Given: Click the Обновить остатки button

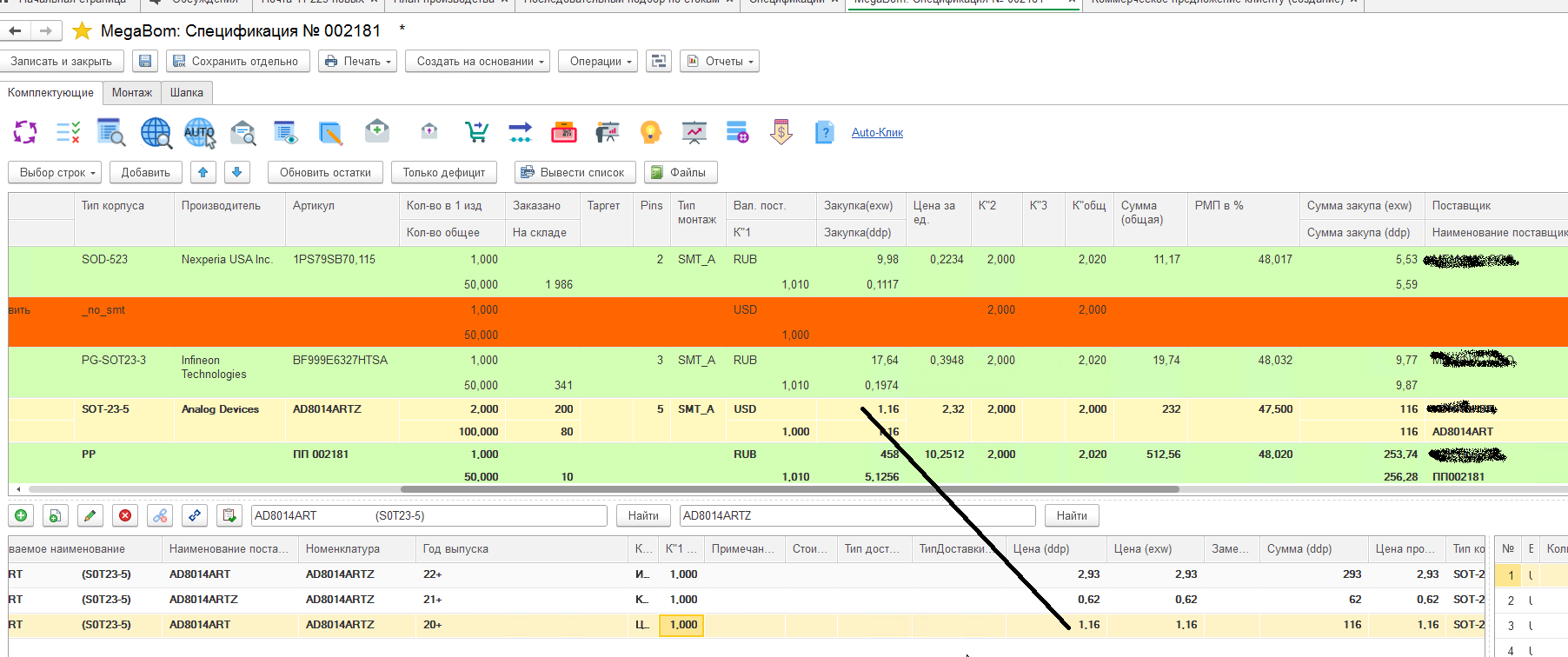Looking at the screenshot, I should (325, 172).
